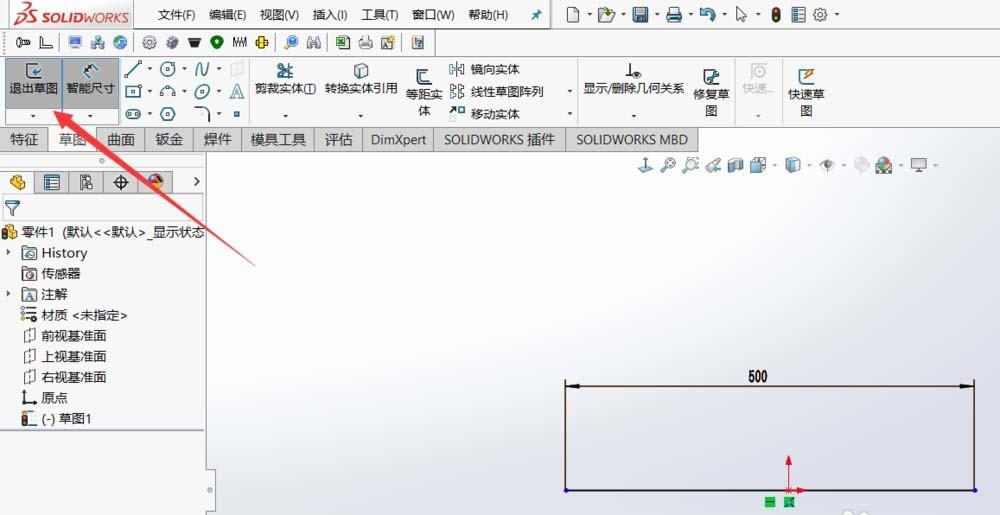Expand the manager pane tabs chevron
This screenshot has height=515, width=1000.
click(196, 182)
